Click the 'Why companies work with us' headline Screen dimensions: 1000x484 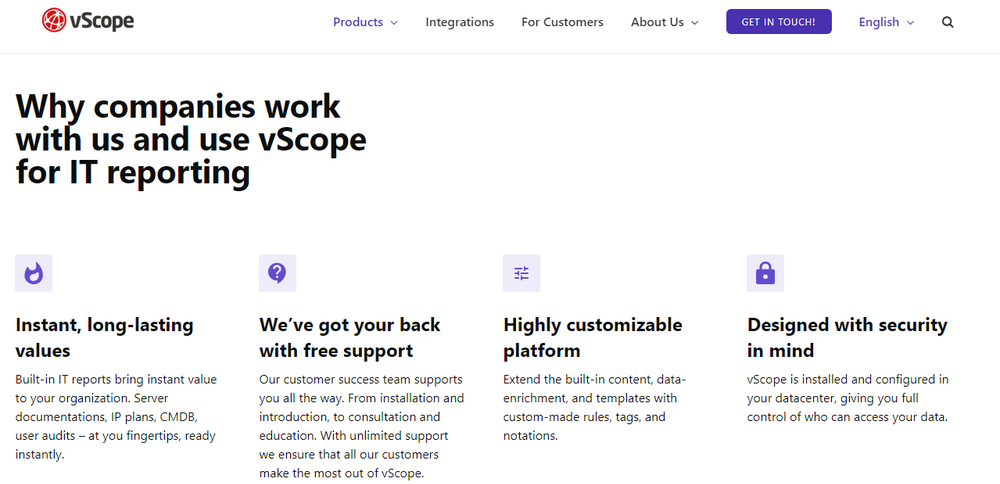[191, 140]
